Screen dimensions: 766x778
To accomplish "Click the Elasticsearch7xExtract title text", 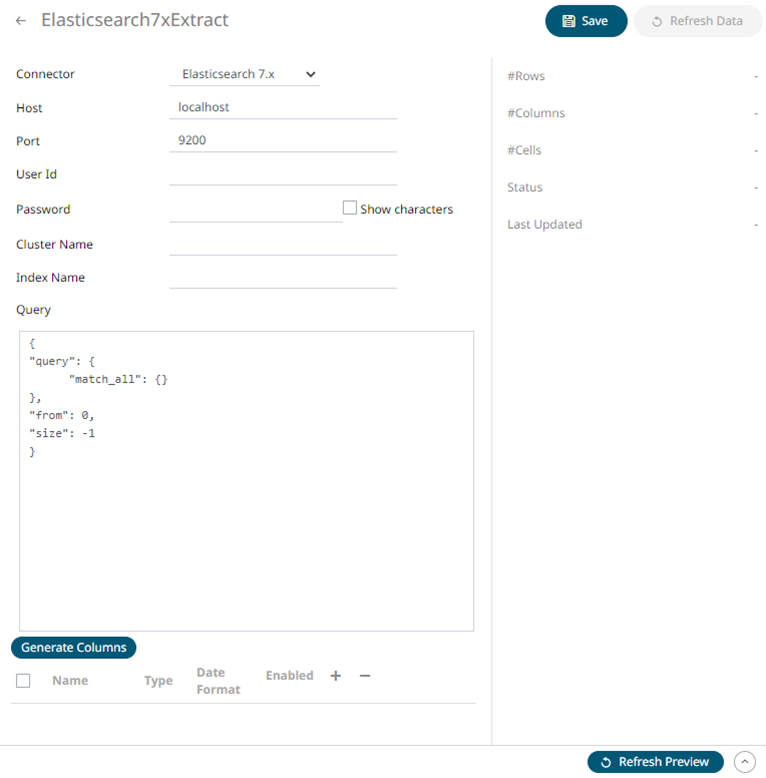I will click(135, 20).
